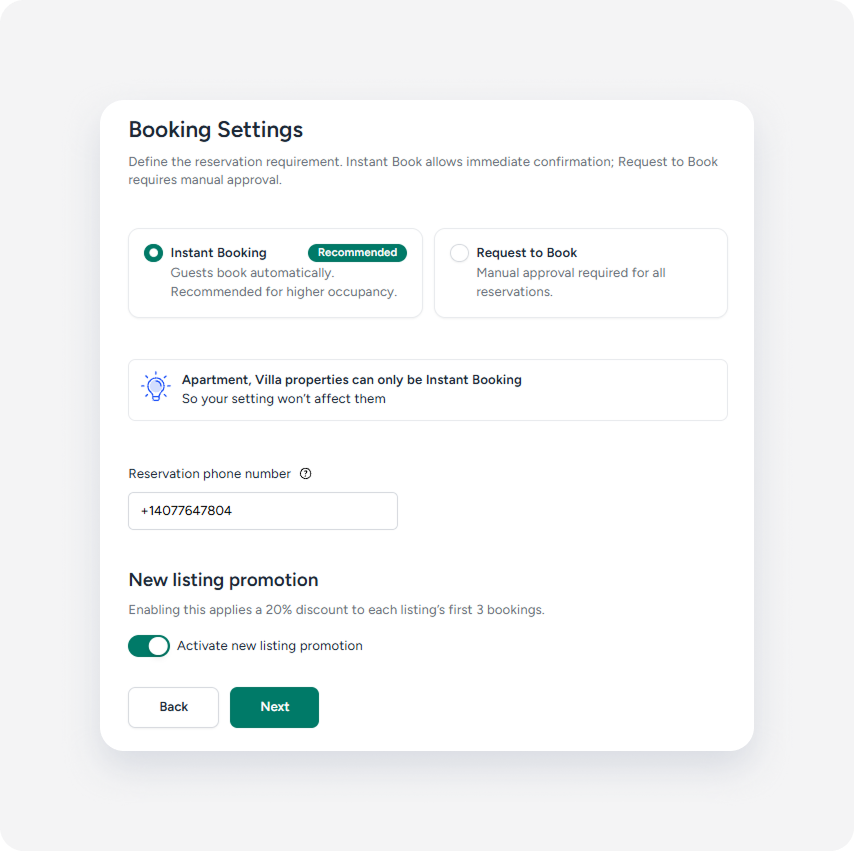The width and height of the screenshot is (854, 851).
Task: Go back with the Back button
Action: (174, 707)
